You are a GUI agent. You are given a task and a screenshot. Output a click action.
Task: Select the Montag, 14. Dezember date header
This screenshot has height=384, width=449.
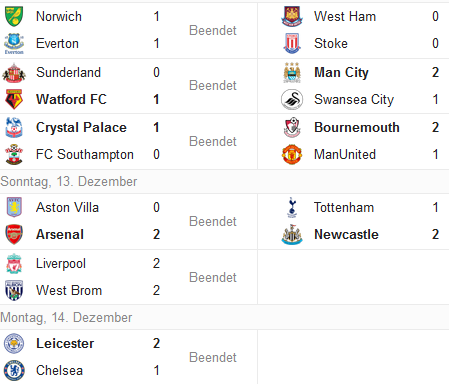coord(66,318)
